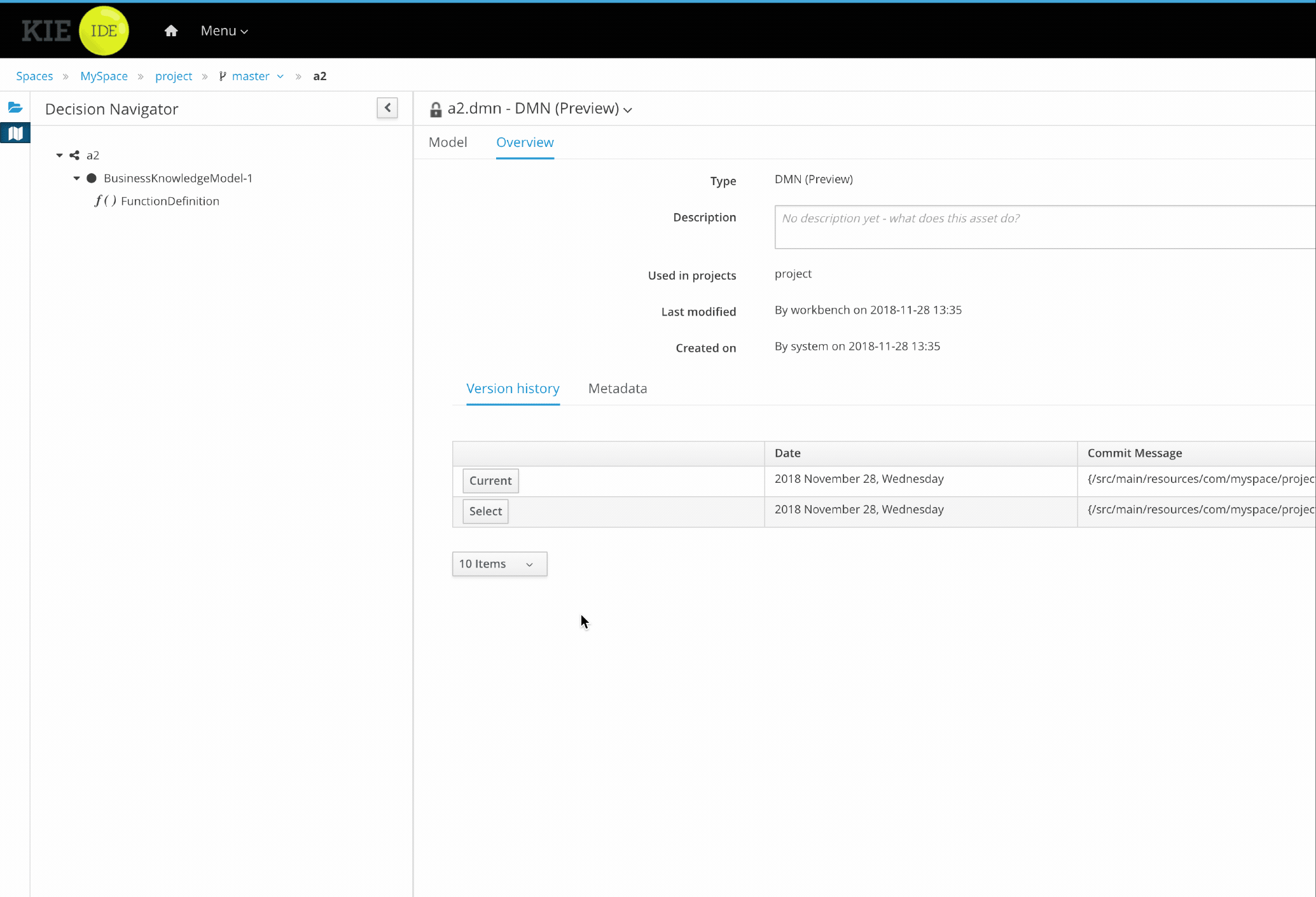Go to the MySpace breadcrumb link
1316x897 pixels.
(104, 76)
